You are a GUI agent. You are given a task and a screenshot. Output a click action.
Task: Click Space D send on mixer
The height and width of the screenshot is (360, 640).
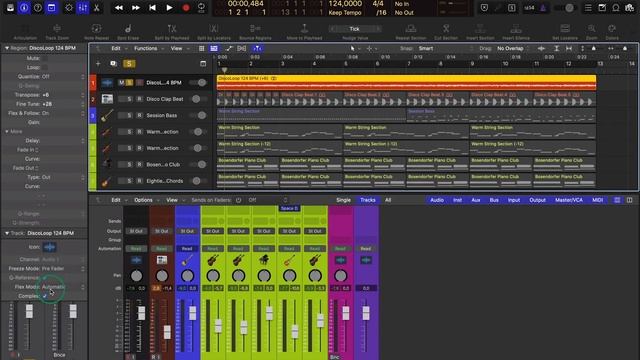coord(289,208)
